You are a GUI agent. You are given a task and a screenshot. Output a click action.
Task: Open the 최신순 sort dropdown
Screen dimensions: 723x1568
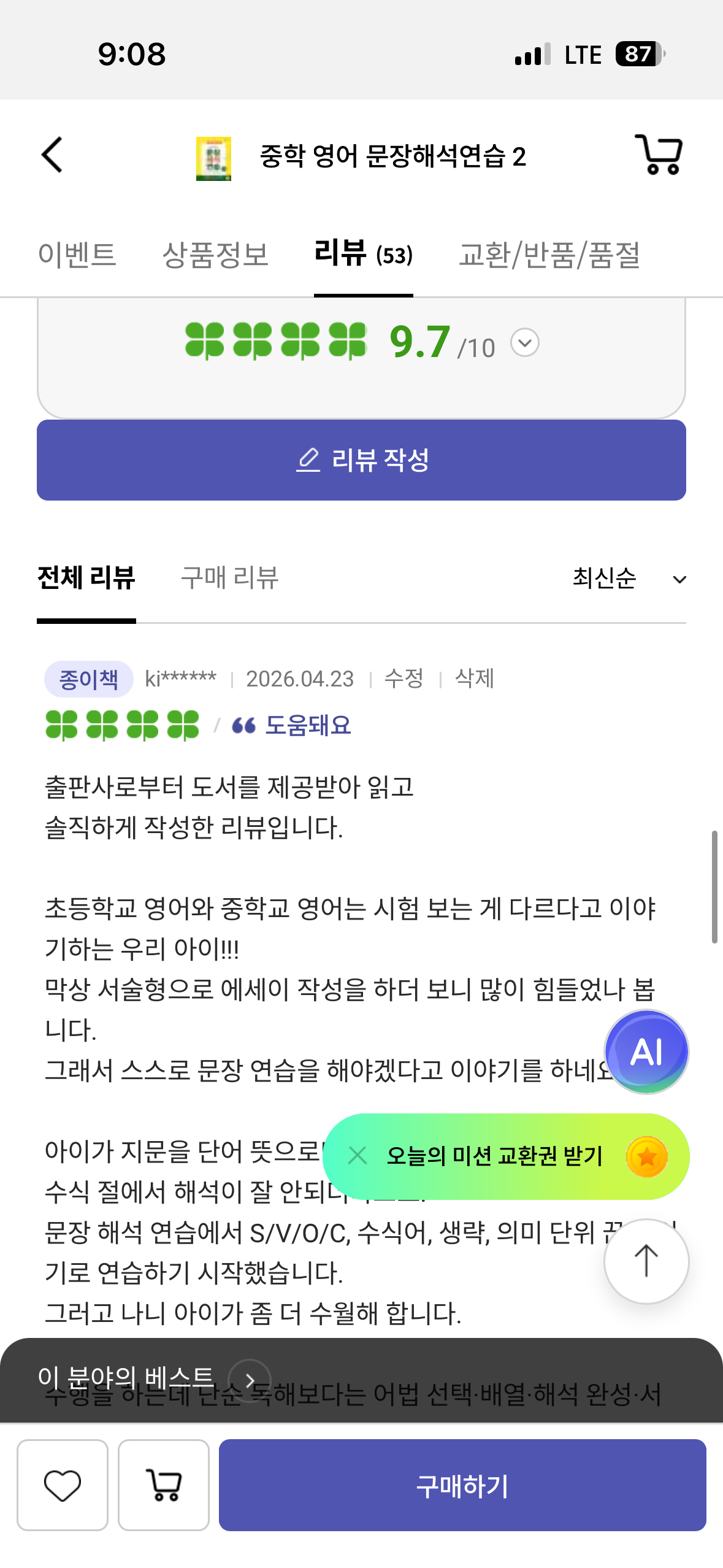pyautogui.click(x=629, y=578)
